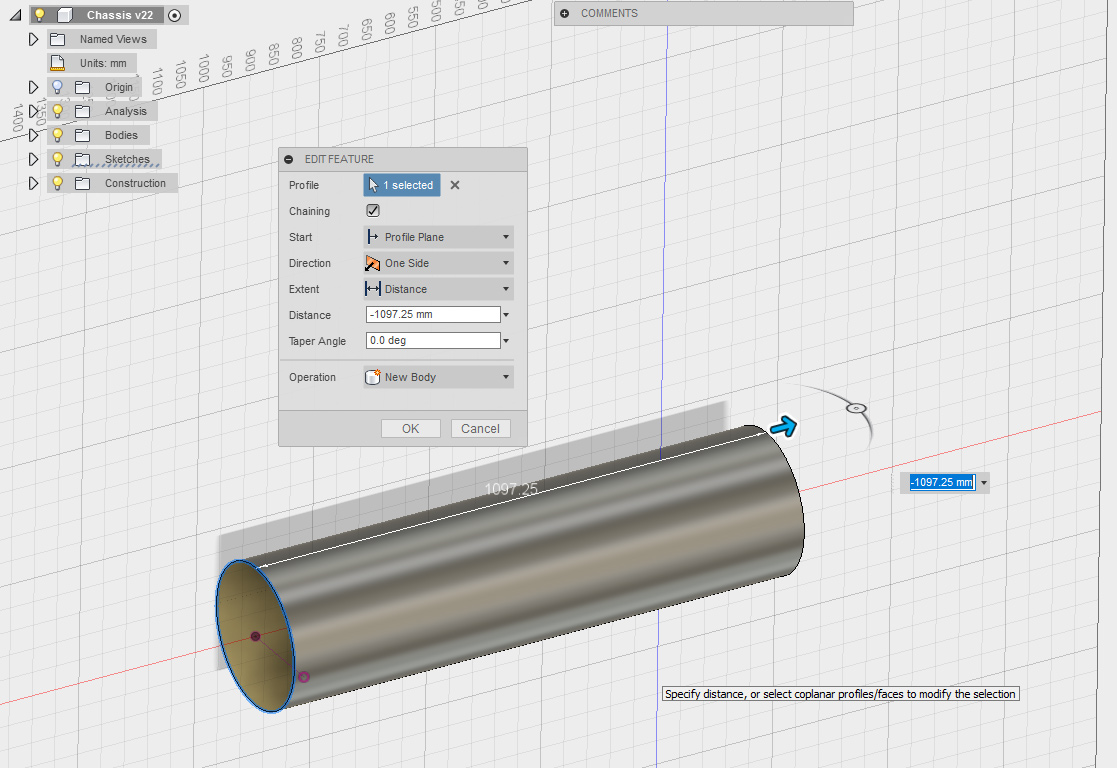
Task: Click the Chassis v22 component icon
Action: point(64,15)
